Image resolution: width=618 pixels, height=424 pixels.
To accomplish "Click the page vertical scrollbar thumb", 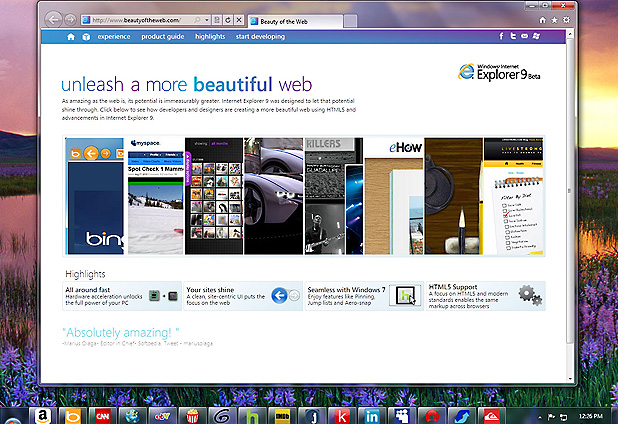I will 570,191.
